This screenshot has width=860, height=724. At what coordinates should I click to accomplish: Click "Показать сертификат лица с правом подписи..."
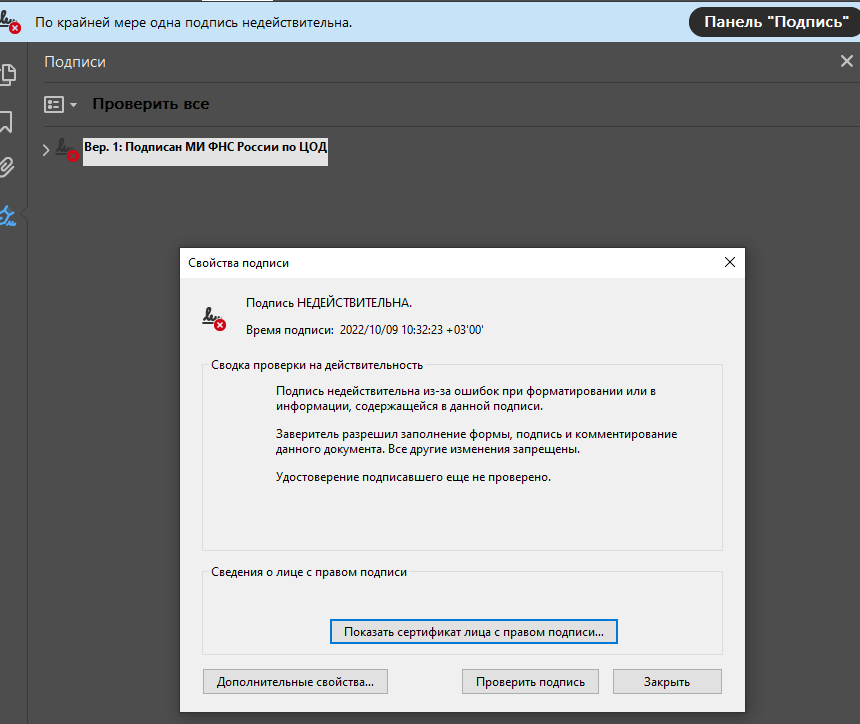coord(474,632)
